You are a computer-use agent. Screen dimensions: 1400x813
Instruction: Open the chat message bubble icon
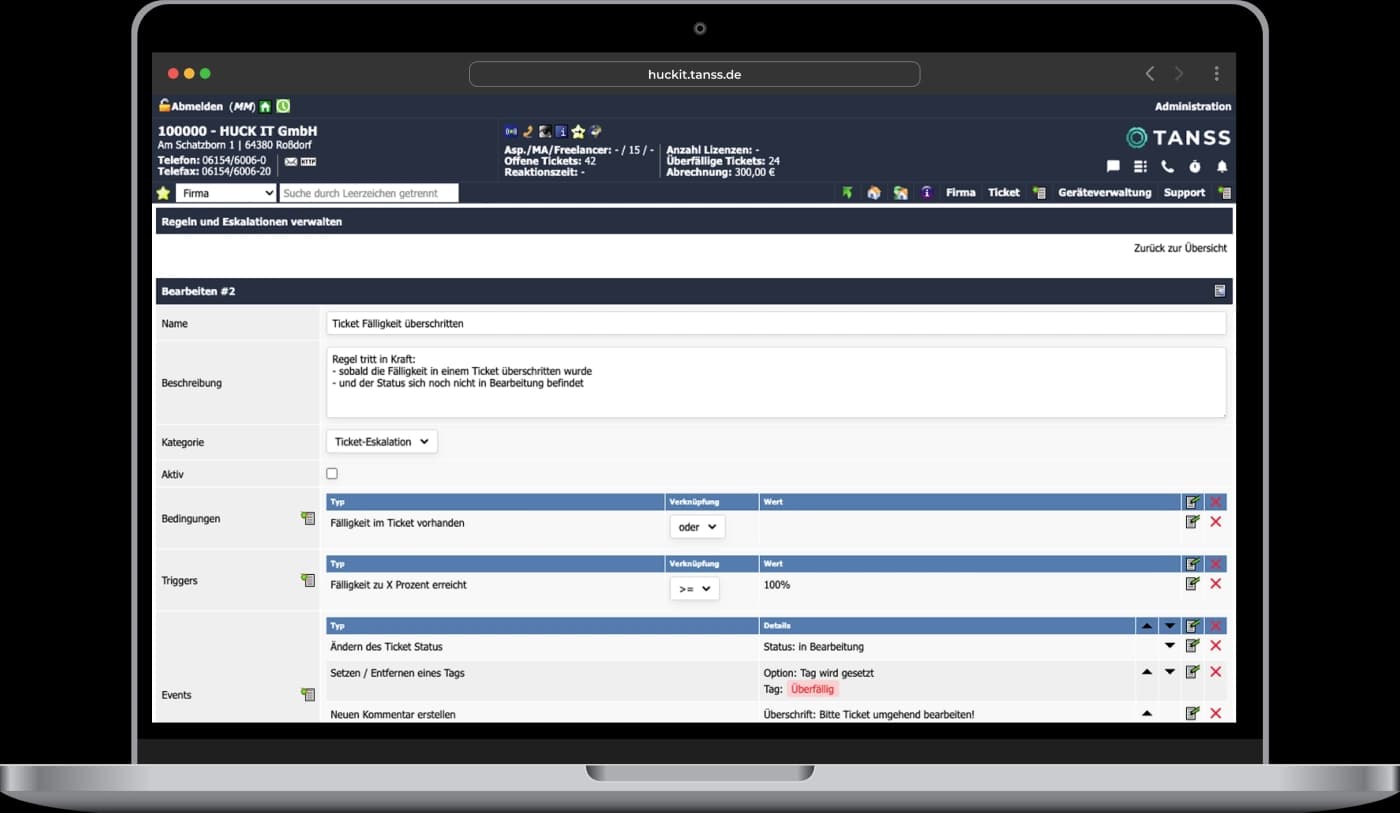(x=1113, y=167)
